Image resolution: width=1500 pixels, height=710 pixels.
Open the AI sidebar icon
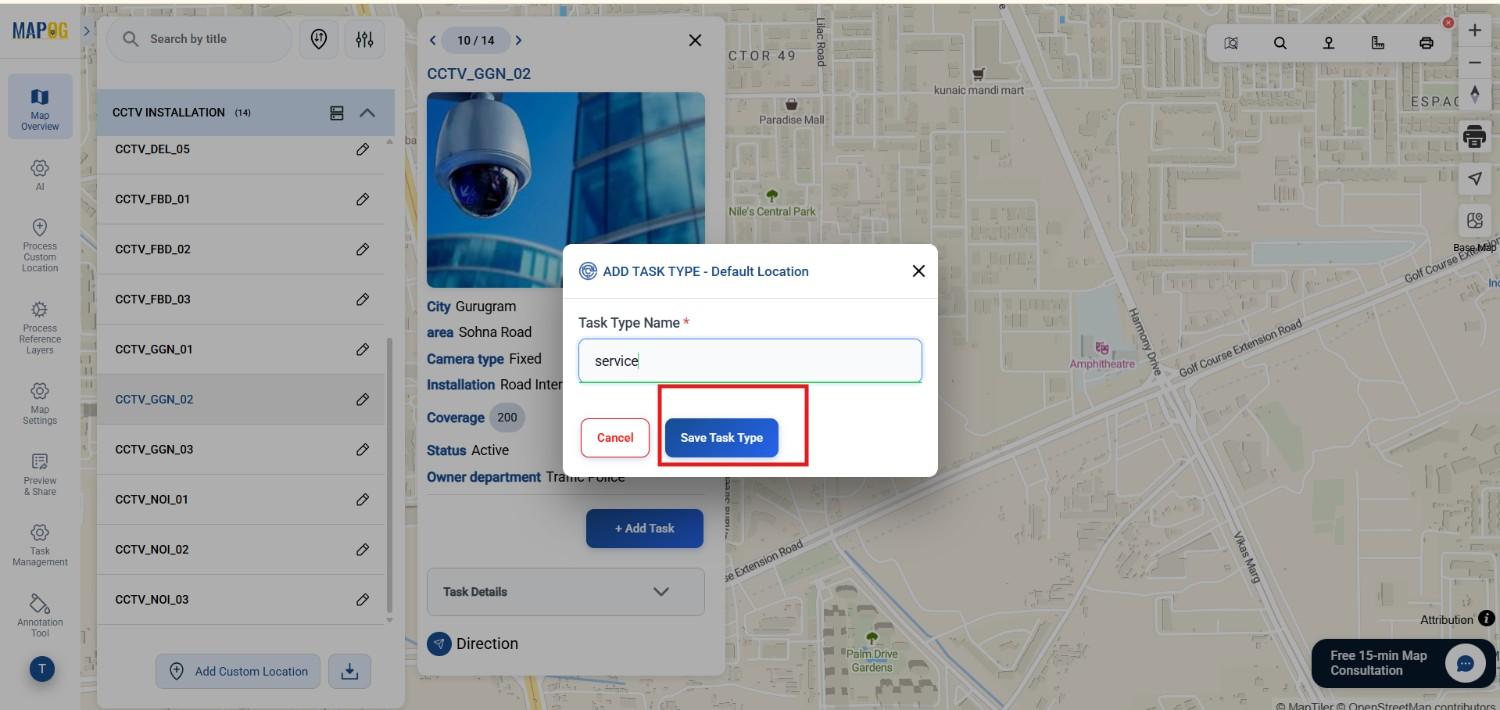40,174
